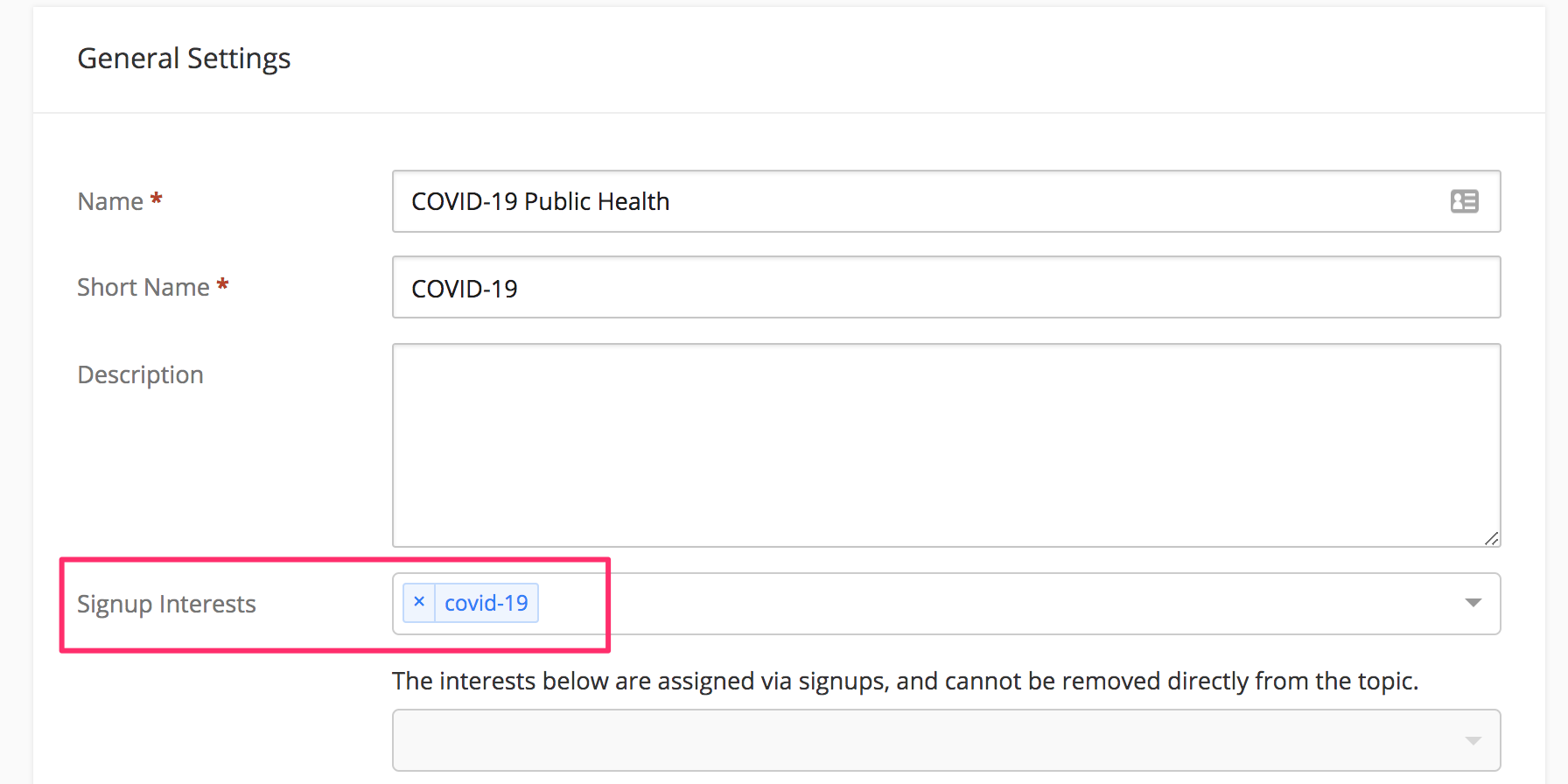The height and width of the screenshot is (784, 1568).
Task: Click the contact card icon in Name field
Action: (1464, 201)
